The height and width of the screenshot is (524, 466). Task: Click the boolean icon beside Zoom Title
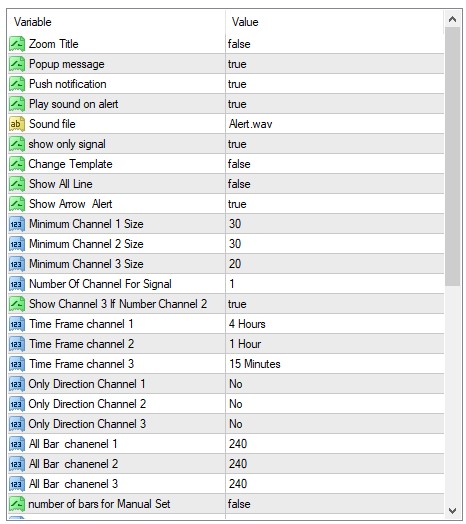[x=17, y=44]
